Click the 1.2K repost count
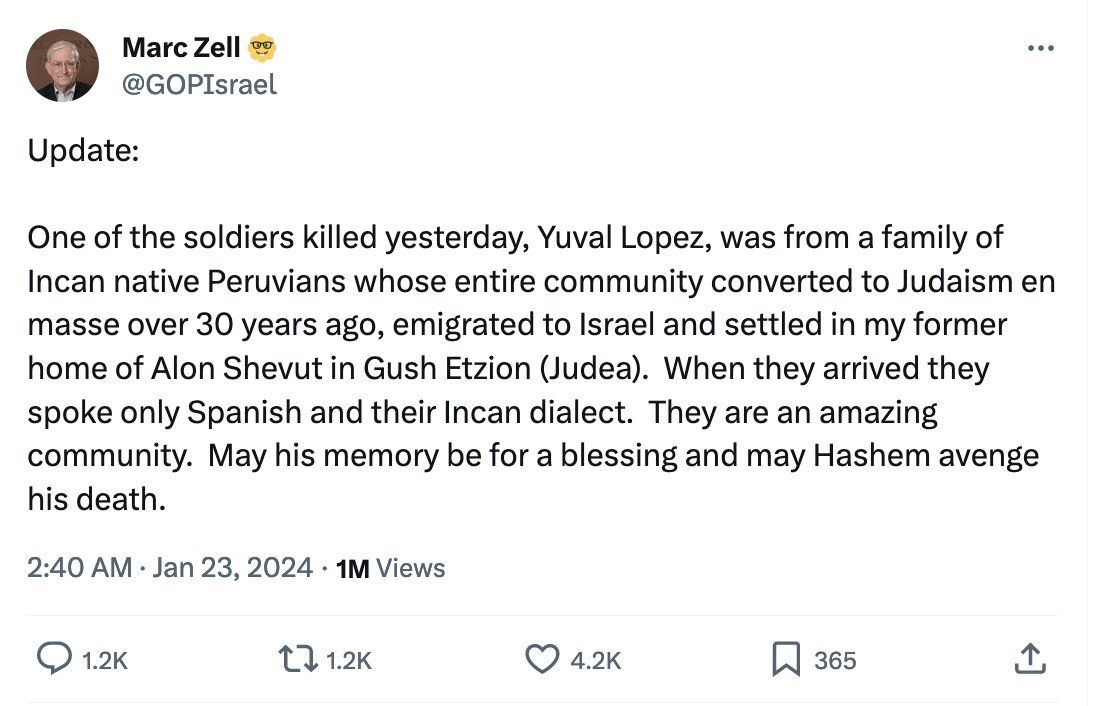This screenshot has height=706, width=1114. pos(348,660)
